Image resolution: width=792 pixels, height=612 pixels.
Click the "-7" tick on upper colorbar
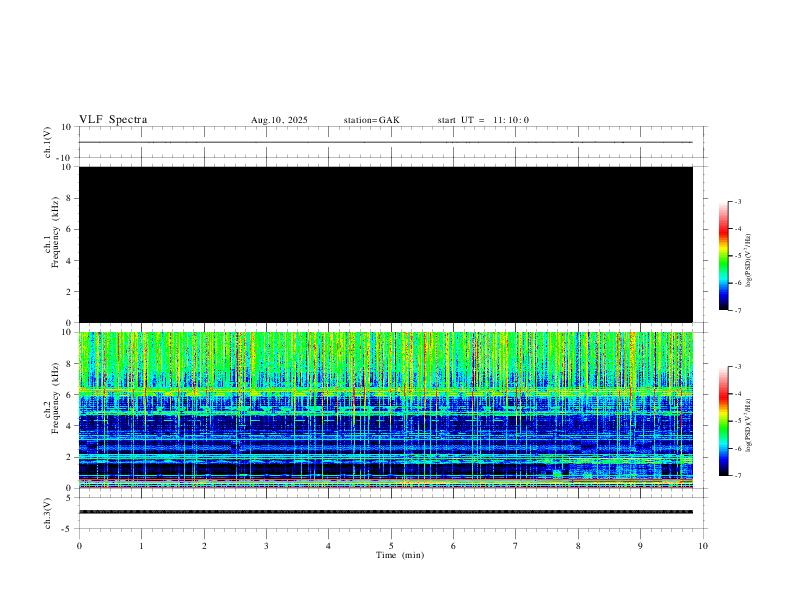737,310
